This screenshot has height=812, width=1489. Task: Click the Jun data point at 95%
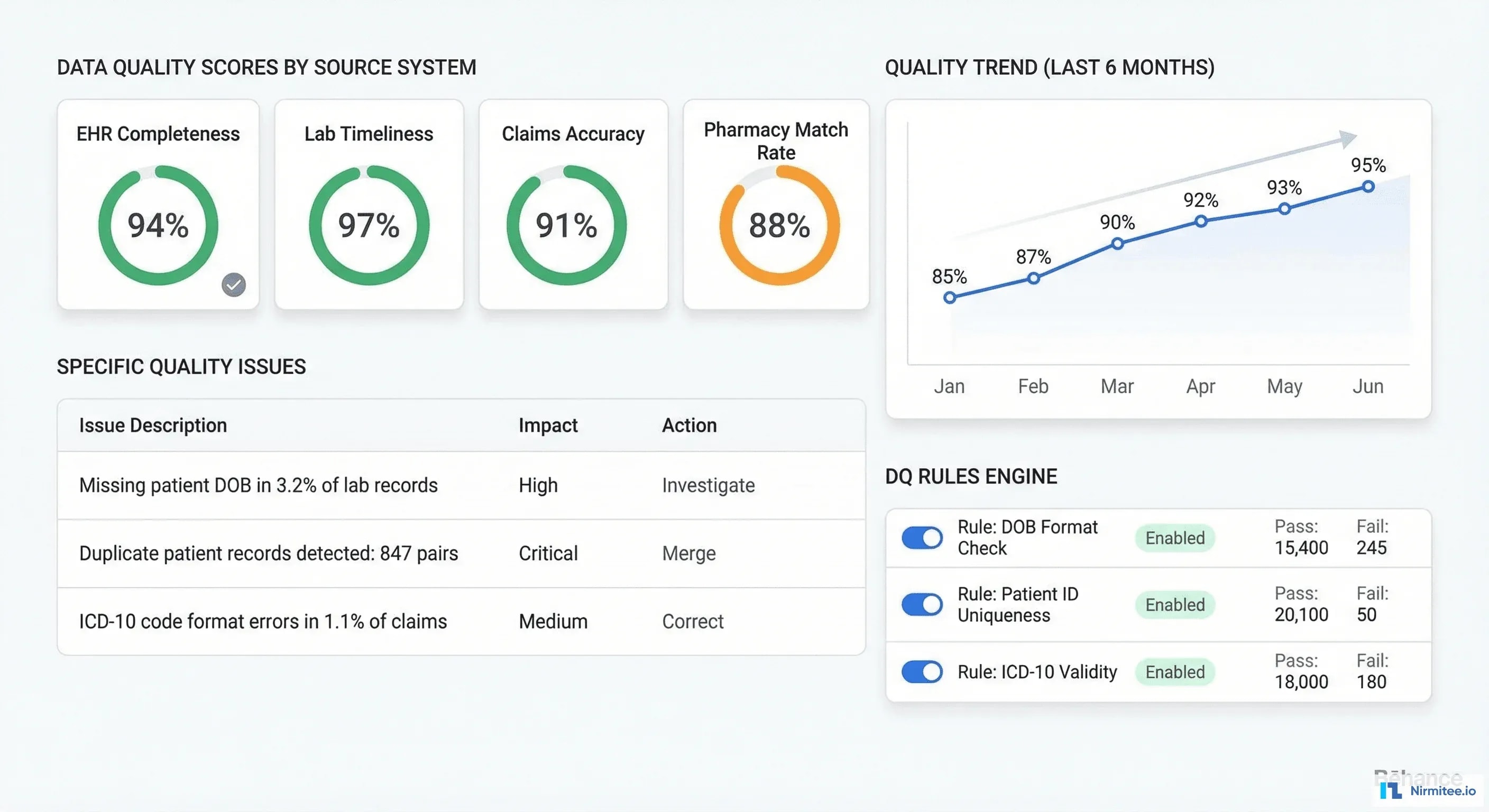[1368, 187]
